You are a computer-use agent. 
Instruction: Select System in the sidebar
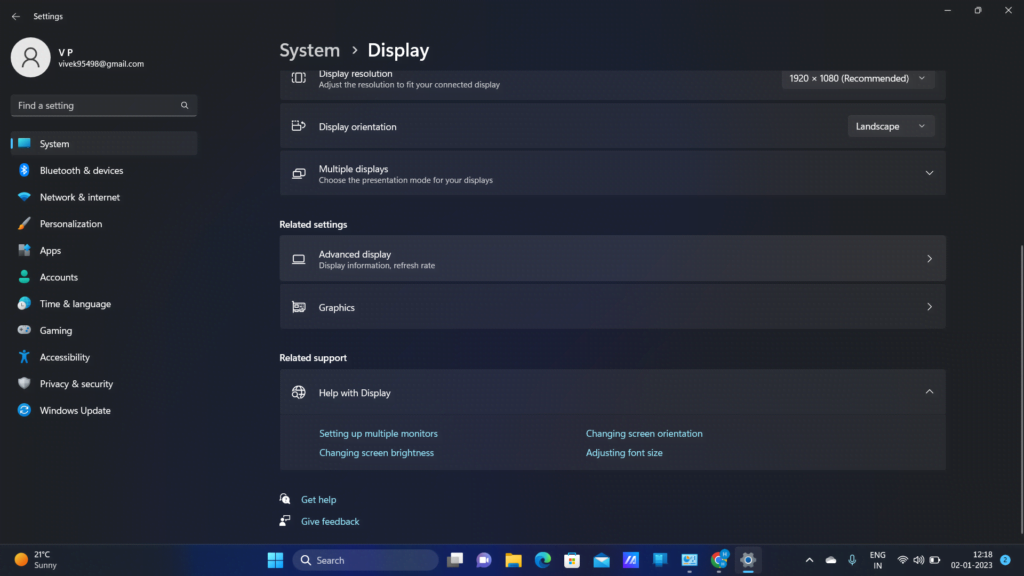(x=104, y=144)
